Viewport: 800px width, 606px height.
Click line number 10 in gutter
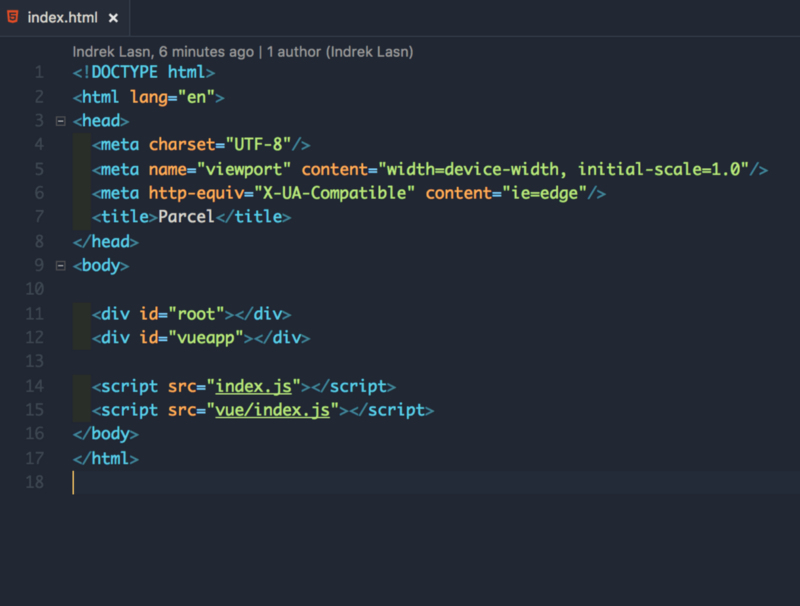[x=35, y=289]
